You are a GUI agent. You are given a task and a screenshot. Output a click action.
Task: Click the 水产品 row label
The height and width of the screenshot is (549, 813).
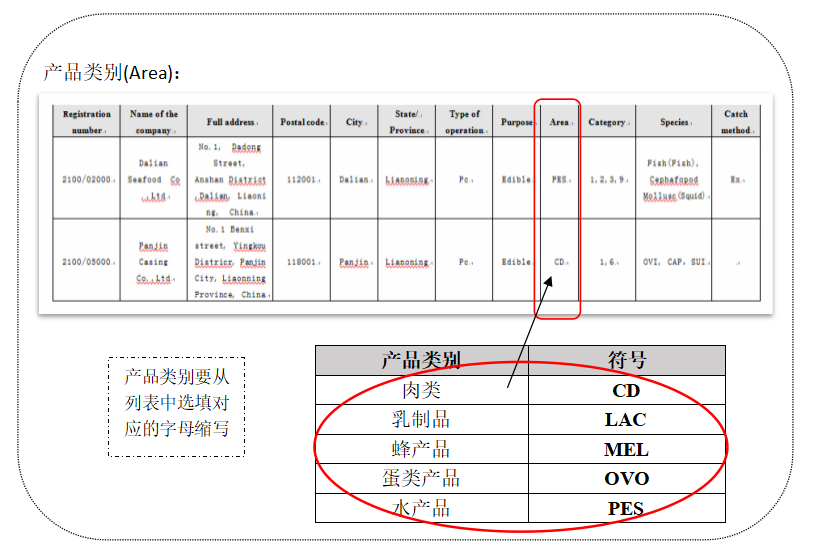pyautogui.click(x=422, y=508)
